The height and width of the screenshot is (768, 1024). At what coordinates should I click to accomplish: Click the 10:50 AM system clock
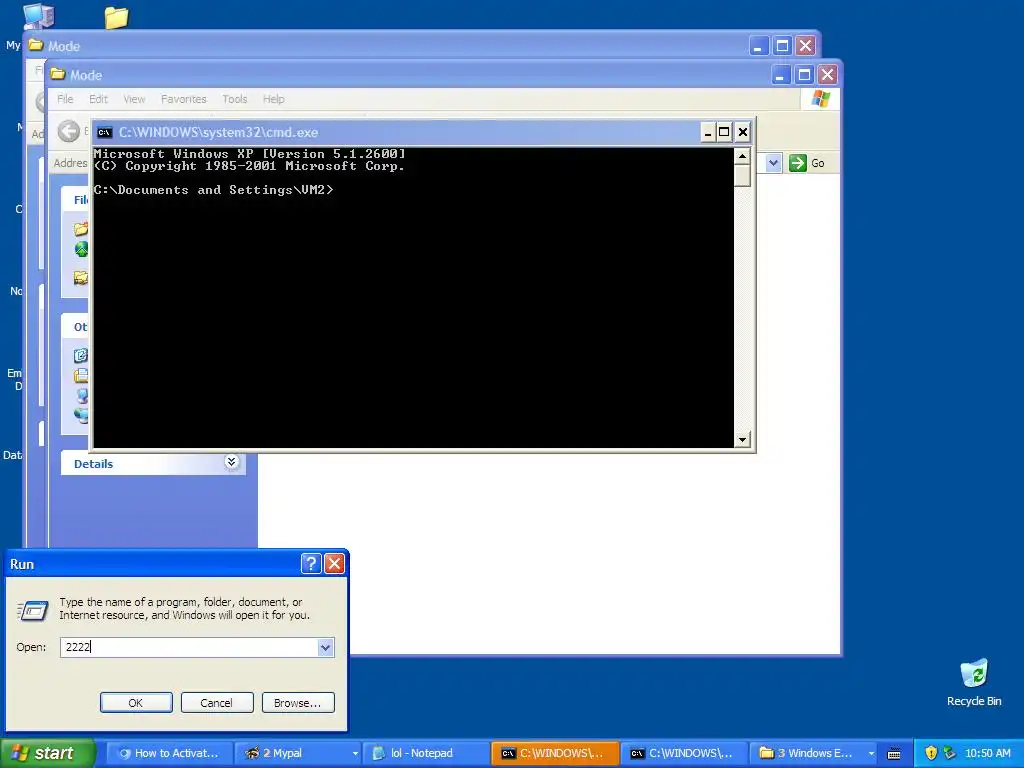point(987,753)
